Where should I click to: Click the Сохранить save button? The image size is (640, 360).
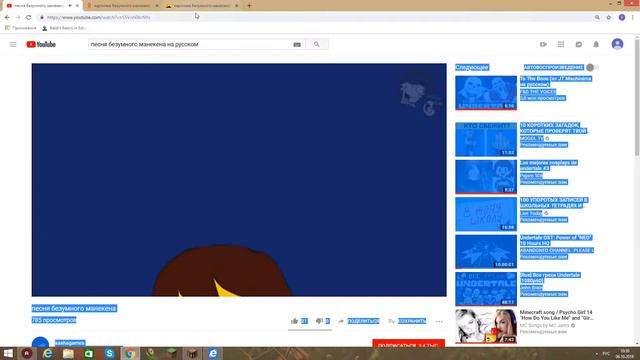click(407, 321)
